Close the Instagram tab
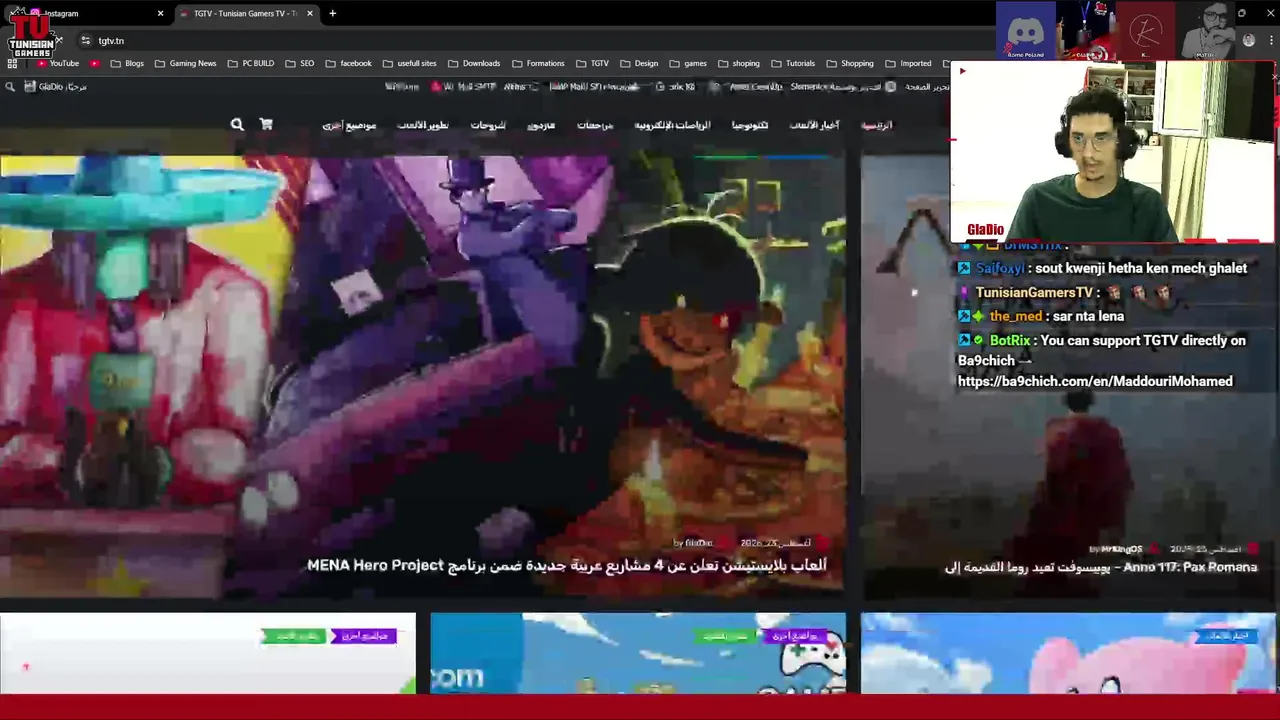Viewport: 1280px width, 720px height. (160, 13)
